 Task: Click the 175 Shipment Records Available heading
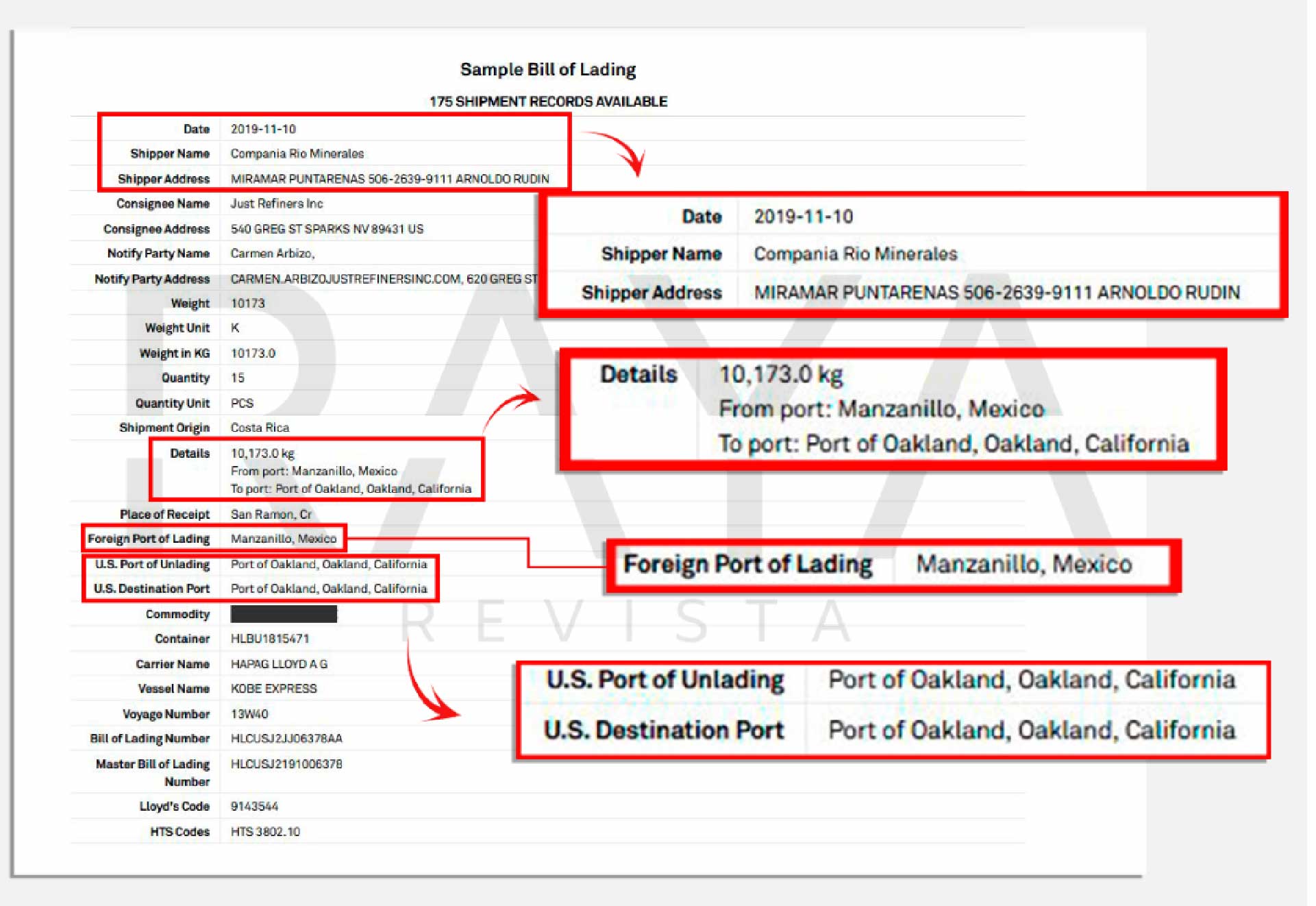(547, 101)
